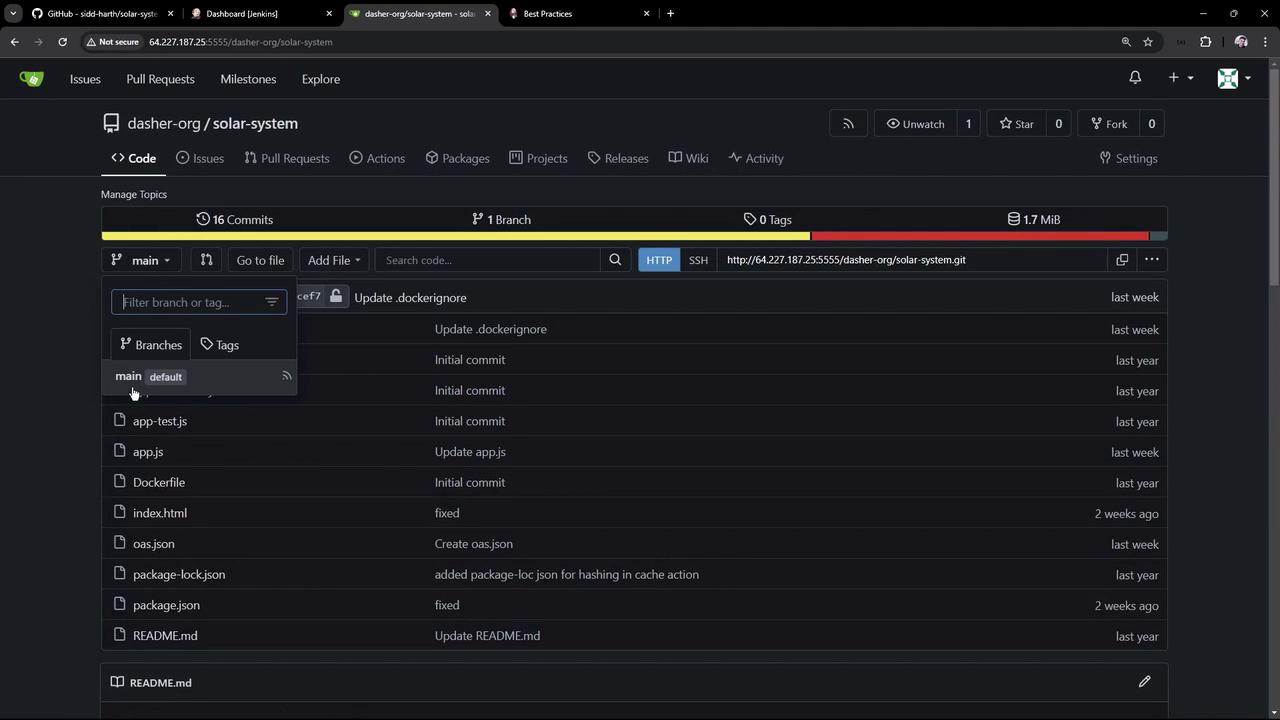This screenshot has width=1280, height=720.
Task: Click the Manage Topics link
Action: click(134, 194)
